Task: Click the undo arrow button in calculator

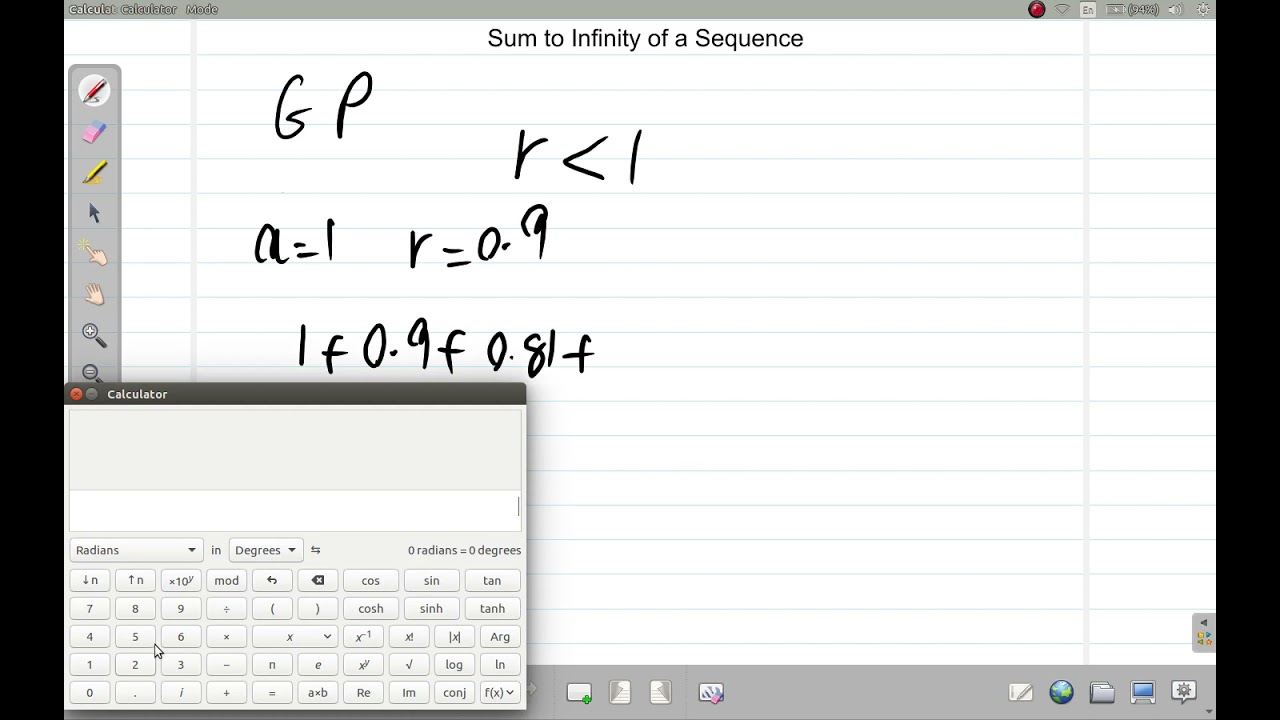Action: (x=272, y=580)
